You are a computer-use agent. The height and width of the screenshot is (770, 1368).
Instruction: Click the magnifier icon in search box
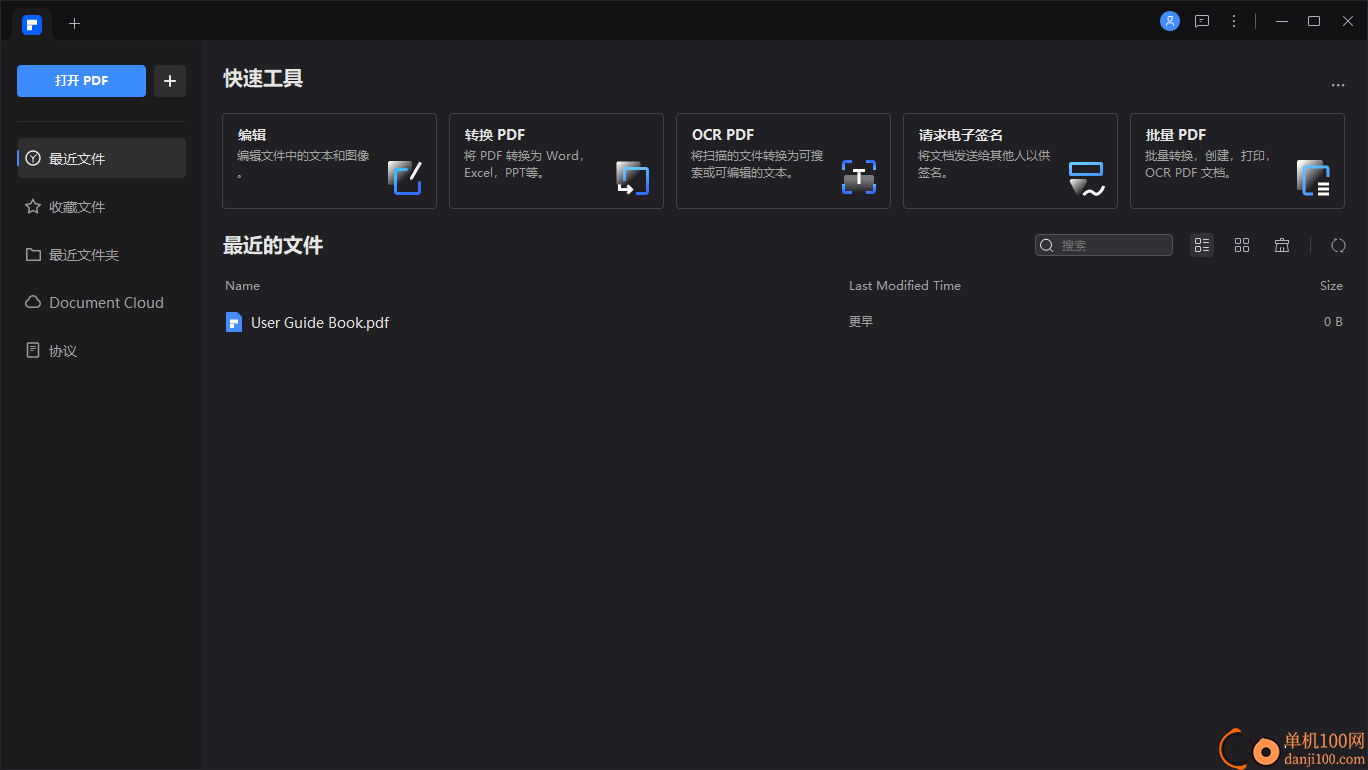[1047, 245]
